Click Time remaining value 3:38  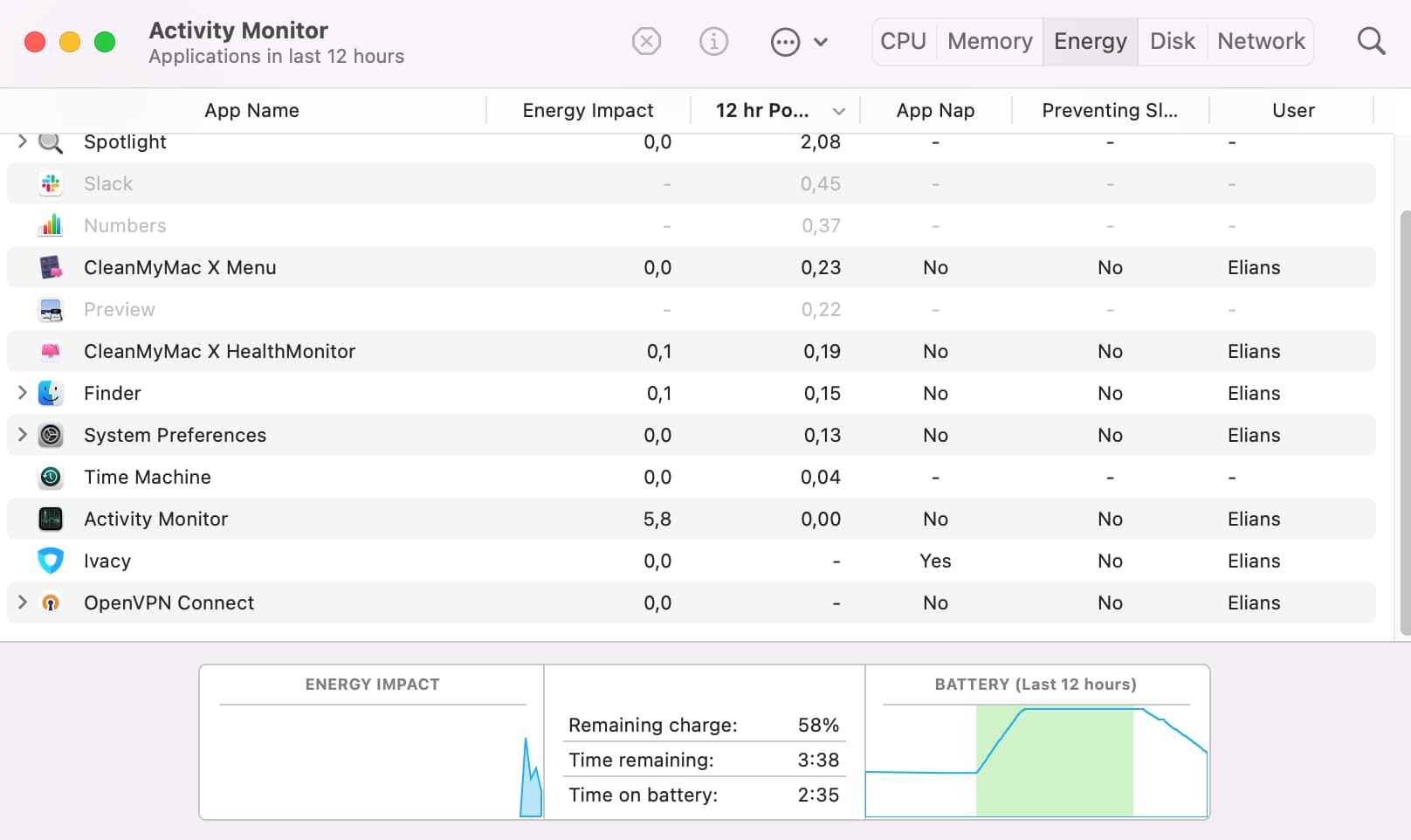tap(818, 760)
